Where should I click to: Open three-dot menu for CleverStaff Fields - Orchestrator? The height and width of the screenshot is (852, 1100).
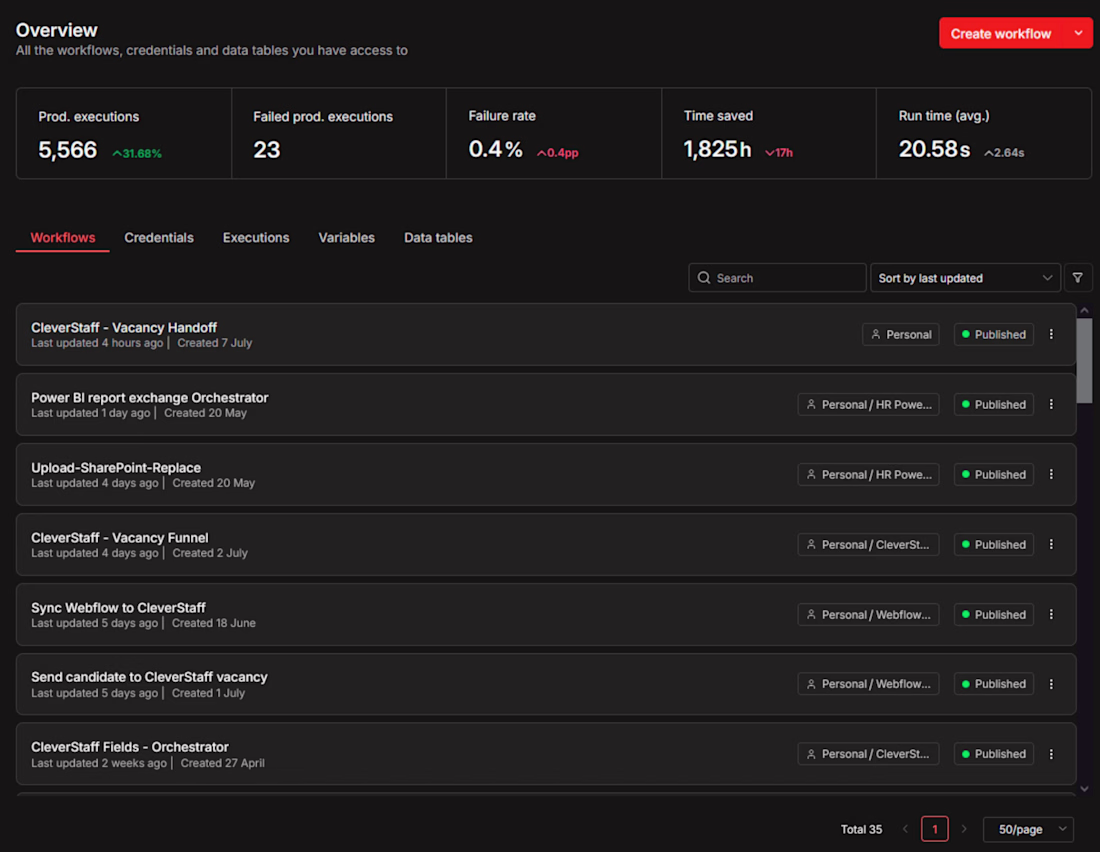point(1051,754)
